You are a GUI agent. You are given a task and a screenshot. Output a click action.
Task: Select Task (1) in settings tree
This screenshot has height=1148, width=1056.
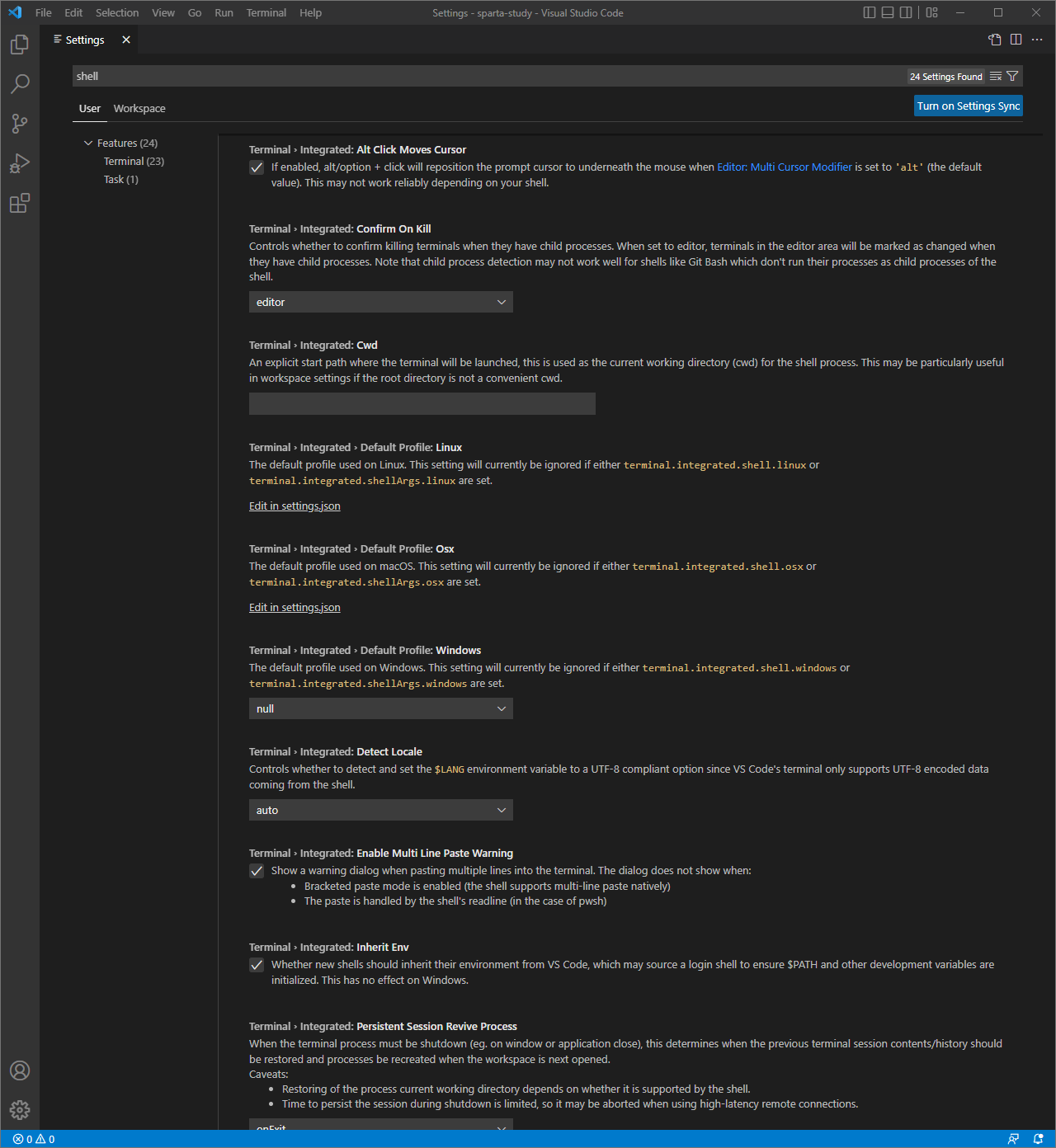point(121,180)
